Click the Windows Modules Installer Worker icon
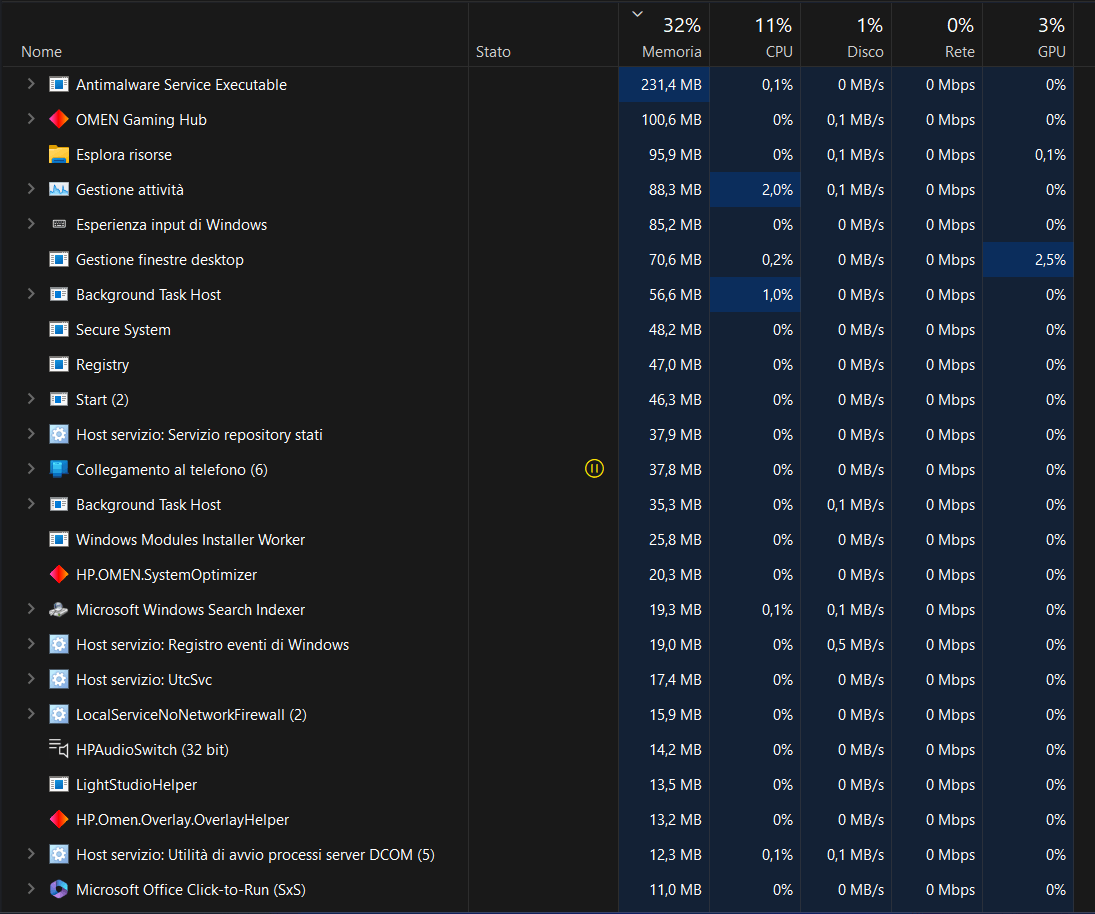This screenshot has width=1095, height=914. tap(59, 539)
